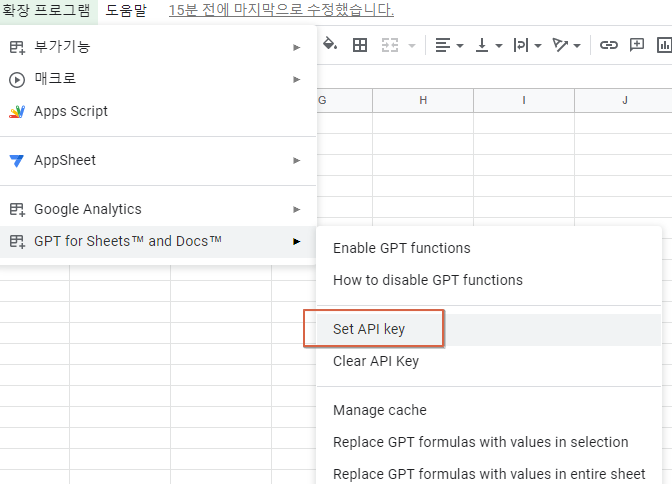The width and height of the screenshot is (672, 484).
Task: Open the 확장 프로그램 menu
Action: click(x=46, y=10)
